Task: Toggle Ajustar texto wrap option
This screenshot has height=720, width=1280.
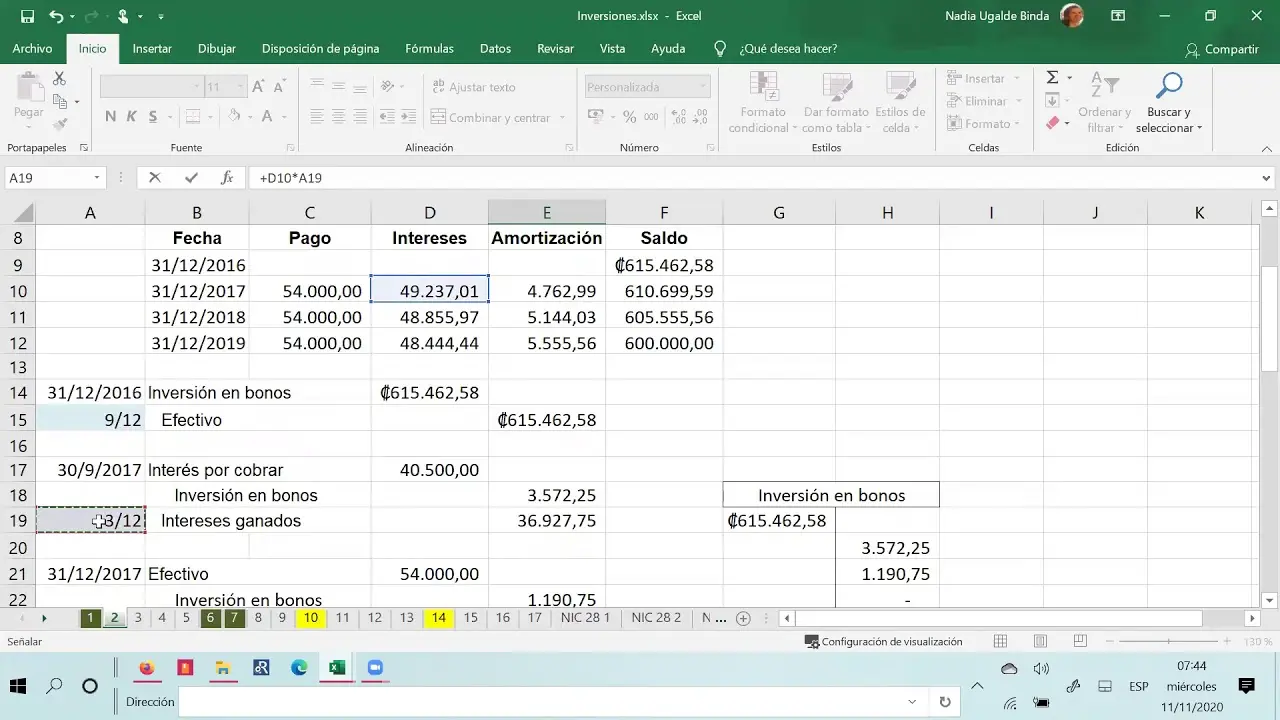Action: (x=474, y=87)
